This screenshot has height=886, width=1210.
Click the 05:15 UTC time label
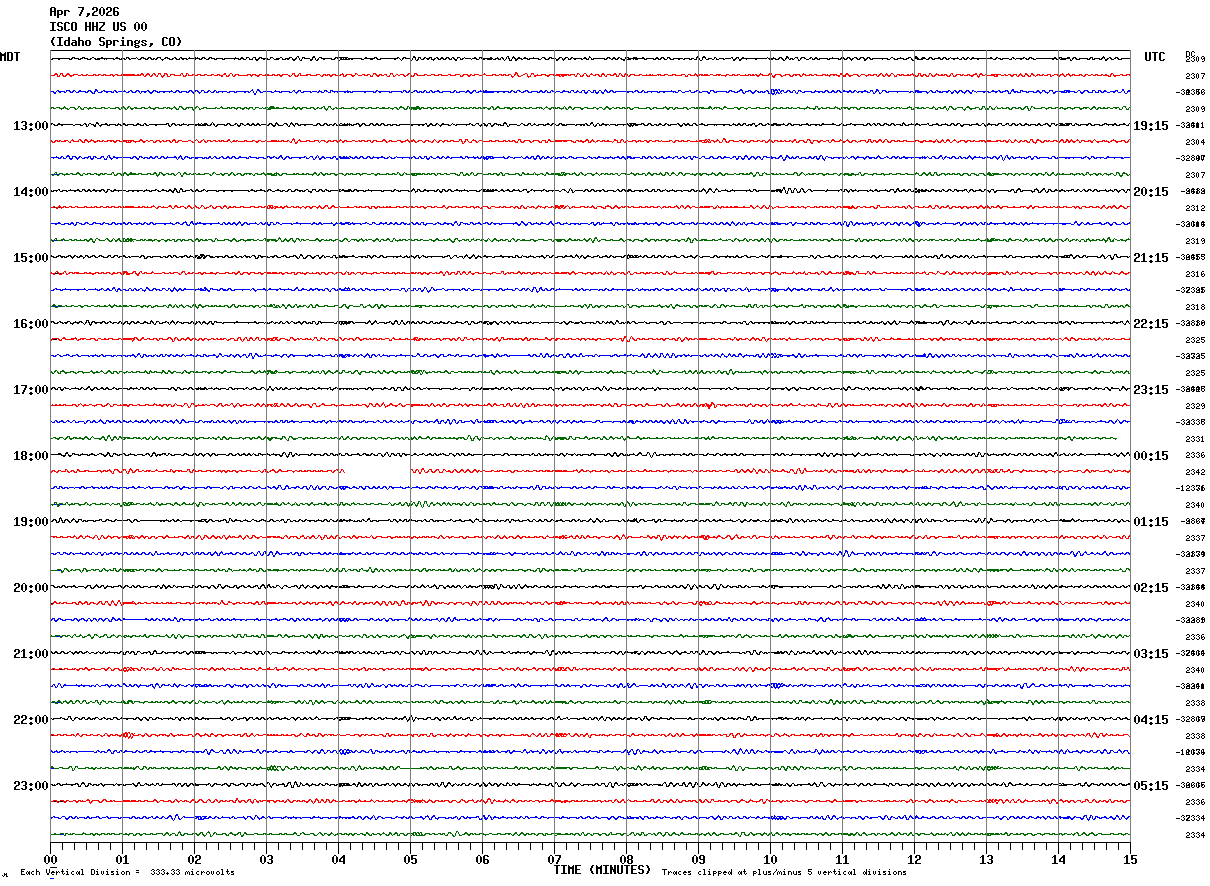click(1150, 786)
